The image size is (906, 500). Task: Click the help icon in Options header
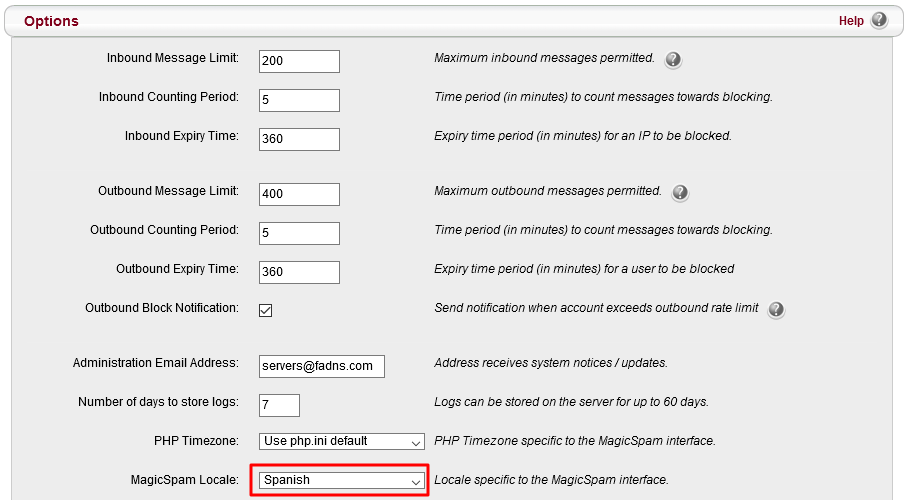pyautogui.click(x=879, y=20)
